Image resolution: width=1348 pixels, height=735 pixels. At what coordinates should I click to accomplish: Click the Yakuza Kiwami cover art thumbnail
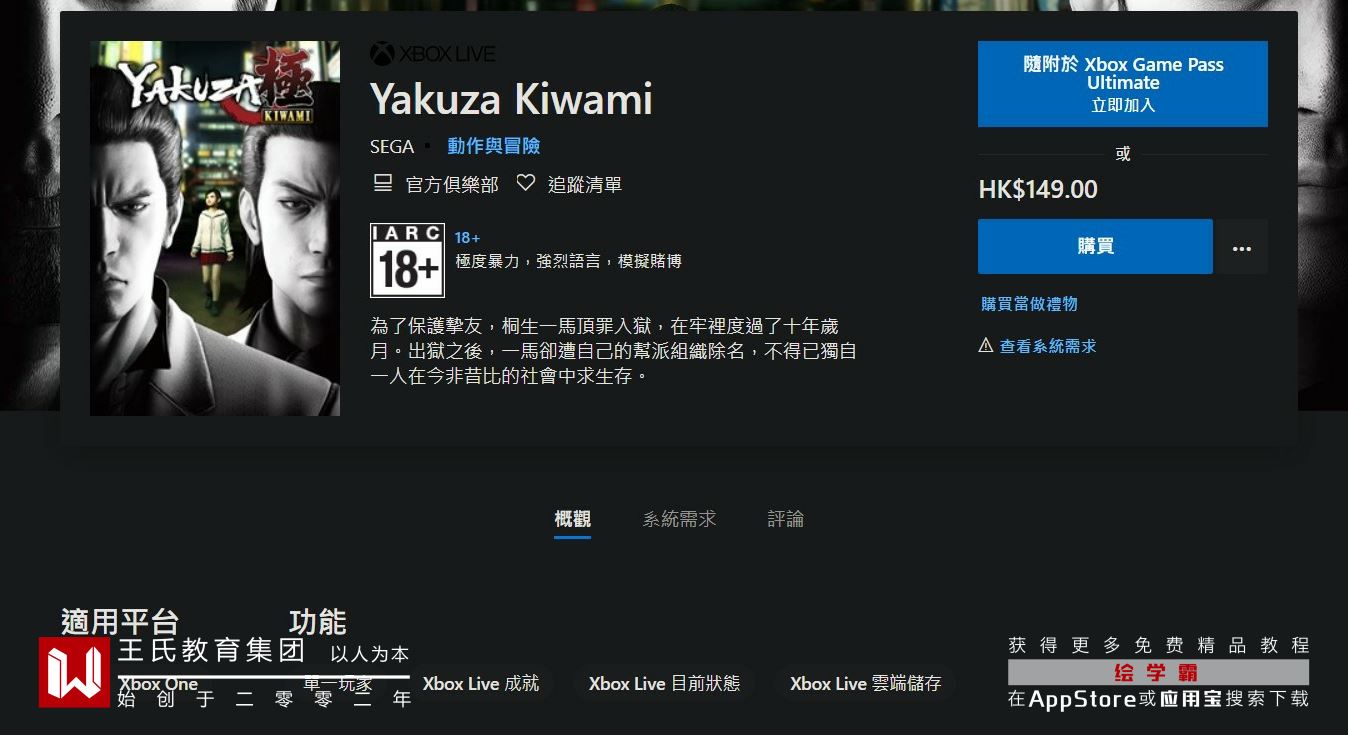215,228
